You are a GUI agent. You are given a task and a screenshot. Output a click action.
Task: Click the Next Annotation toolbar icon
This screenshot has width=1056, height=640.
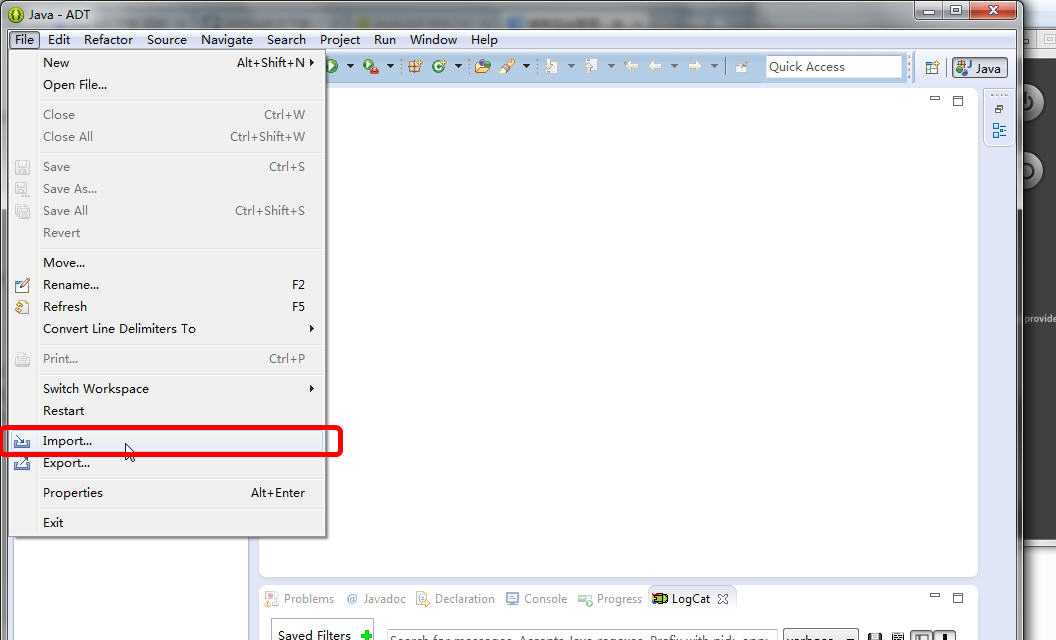coord(552,66)
